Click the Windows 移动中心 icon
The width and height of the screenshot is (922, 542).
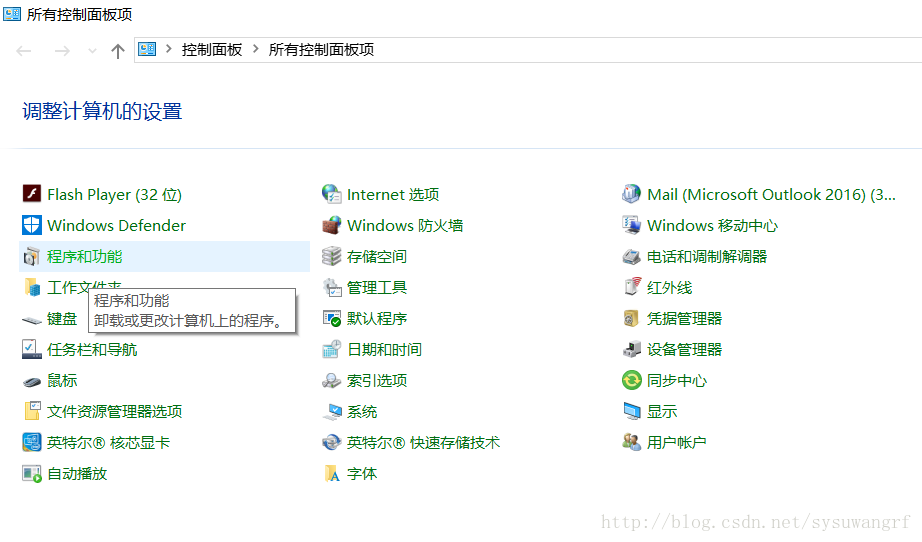pos(632,225)
